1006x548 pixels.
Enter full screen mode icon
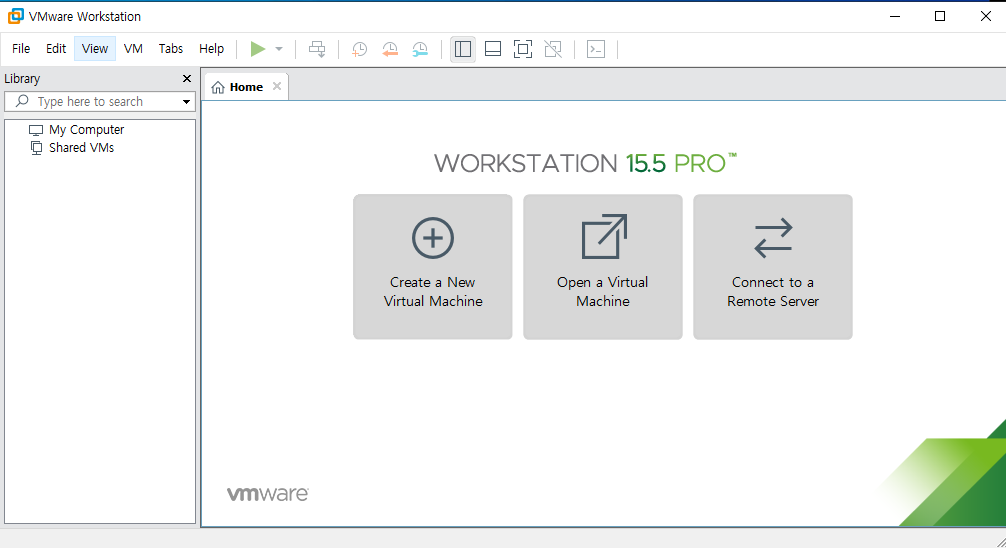523,49
